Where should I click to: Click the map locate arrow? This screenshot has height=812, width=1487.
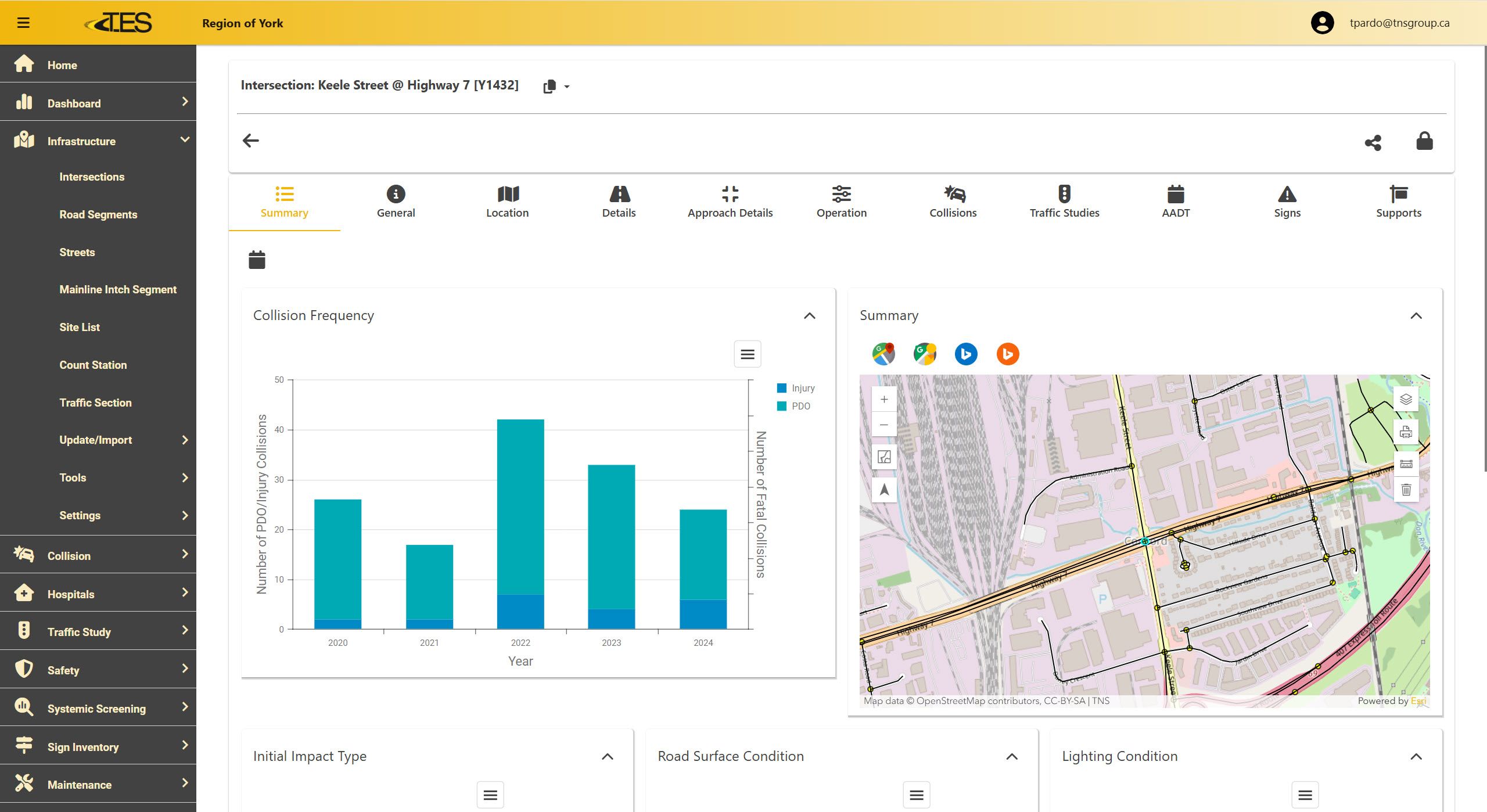[x=884, y=490]
